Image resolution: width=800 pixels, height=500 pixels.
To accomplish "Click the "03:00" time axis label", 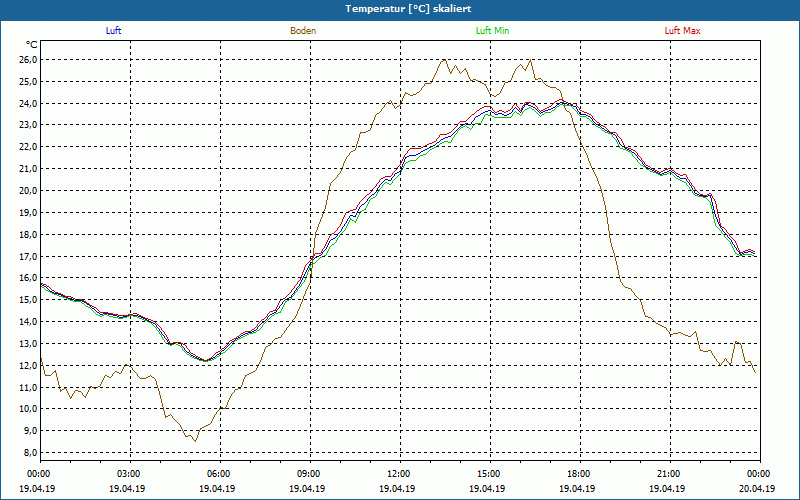I will (130, 474).
